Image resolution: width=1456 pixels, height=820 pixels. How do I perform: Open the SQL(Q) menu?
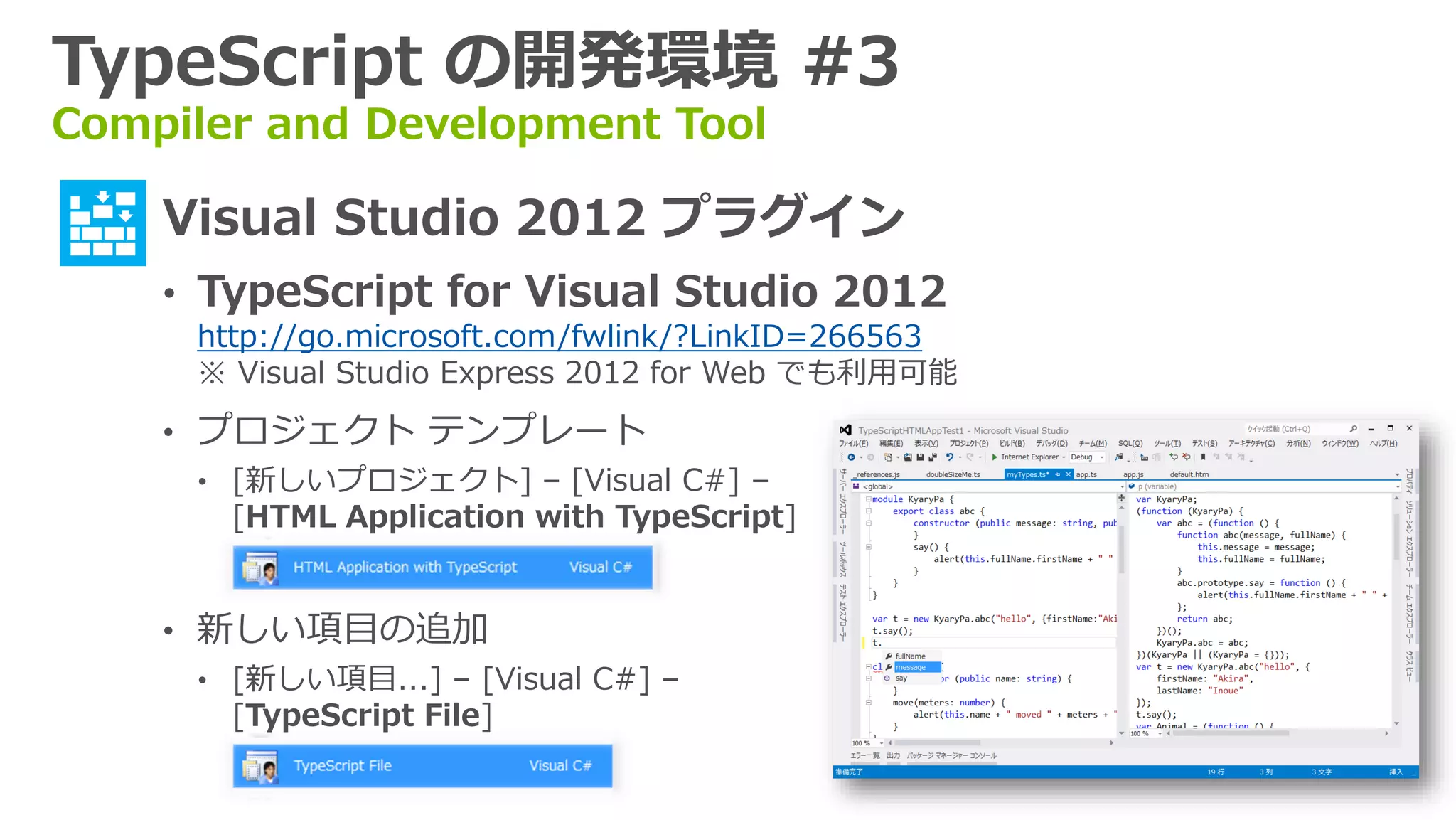[x=1130, y=443]
